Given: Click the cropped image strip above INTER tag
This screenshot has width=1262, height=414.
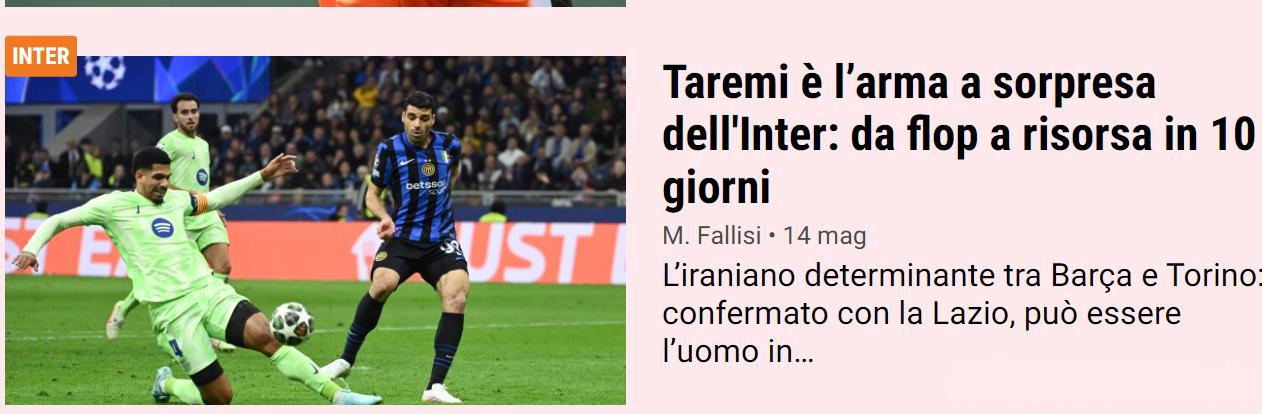Looking at the screenshot, I should click(315, 3).
